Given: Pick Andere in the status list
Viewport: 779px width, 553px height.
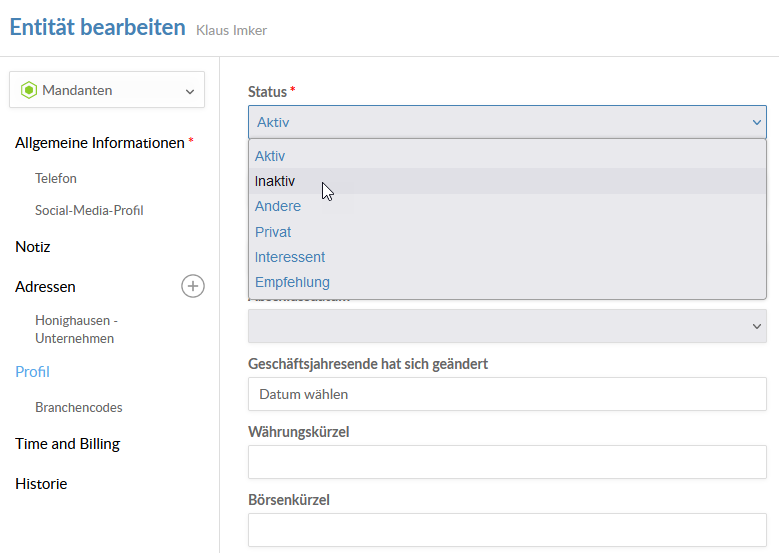Looking at the screenshot, I should [507, 206].
